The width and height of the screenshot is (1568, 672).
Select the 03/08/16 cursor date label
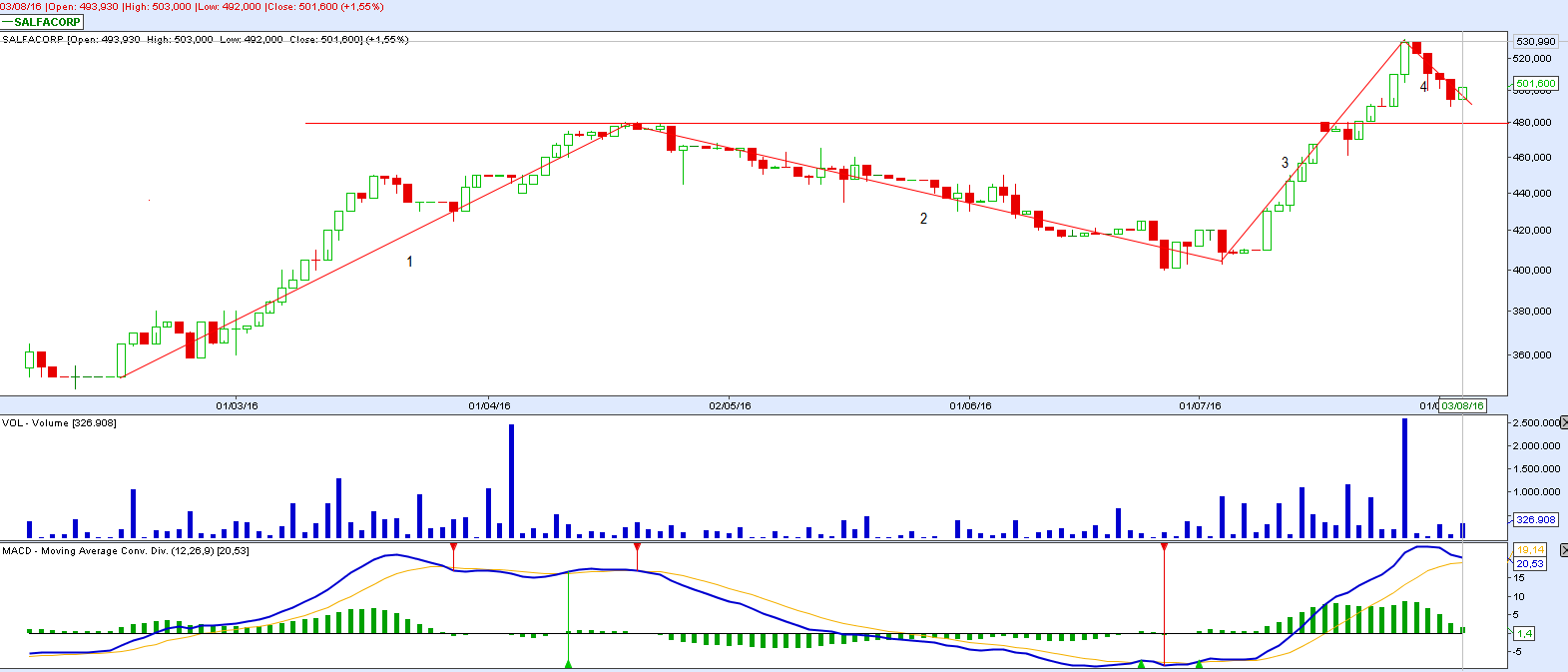click(x=1462, y=405)
